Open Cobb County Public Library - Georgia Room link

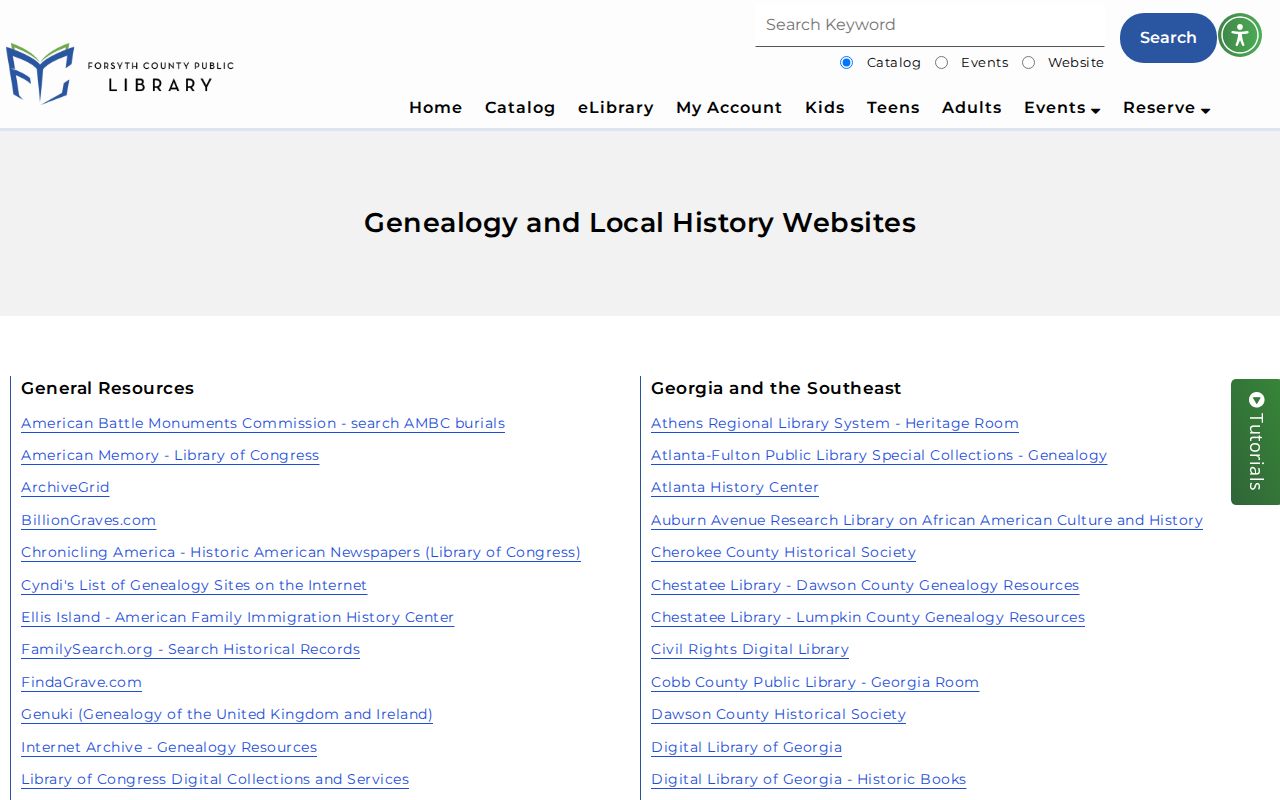pos(815,682)
